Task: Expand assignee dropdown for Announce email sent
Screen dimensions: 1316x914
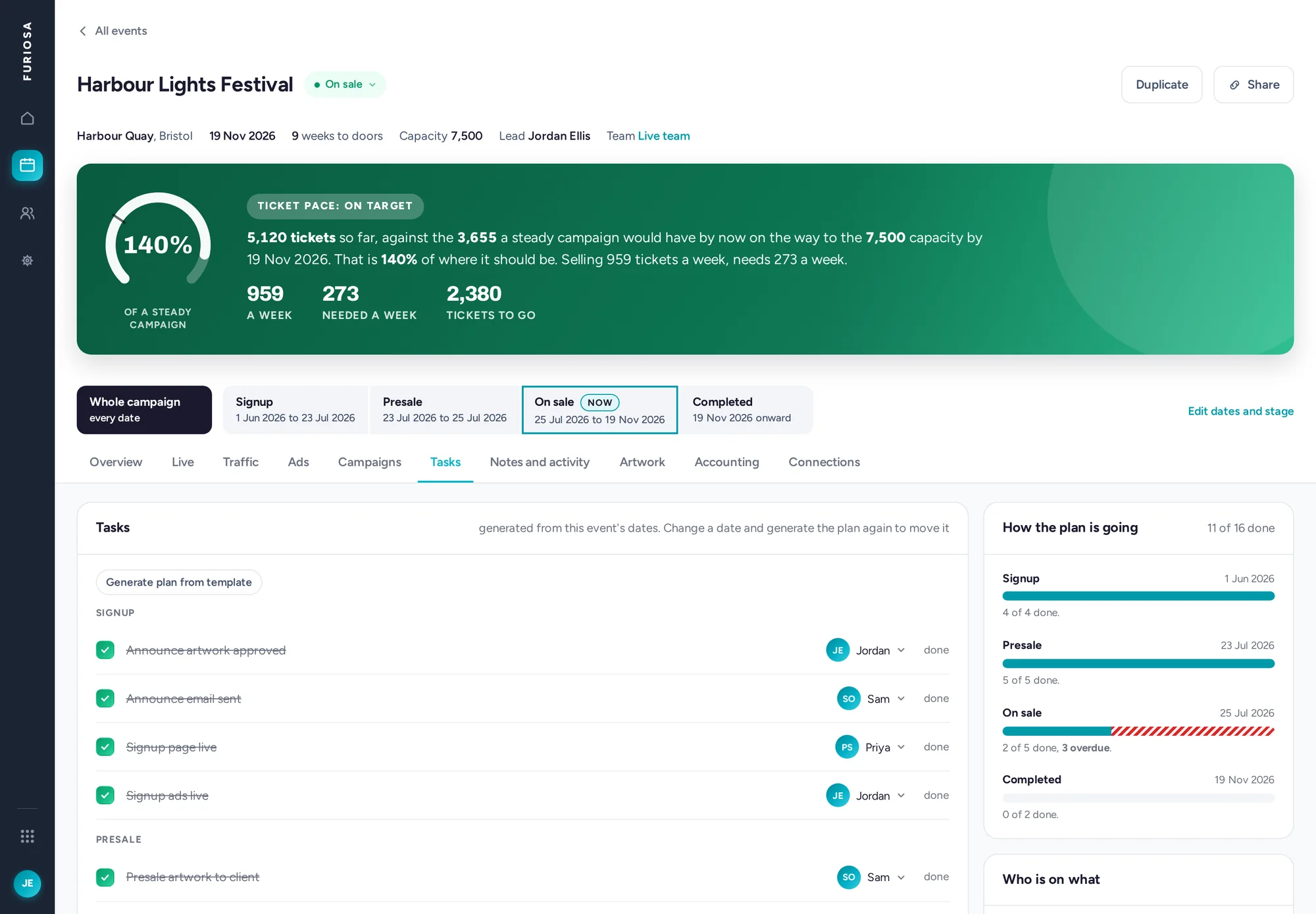Action: click(x=901, y=699)
